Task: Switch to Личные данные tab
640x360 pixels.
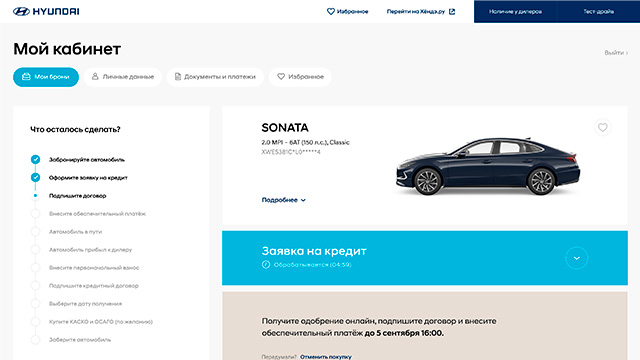Action: point(123,77)
